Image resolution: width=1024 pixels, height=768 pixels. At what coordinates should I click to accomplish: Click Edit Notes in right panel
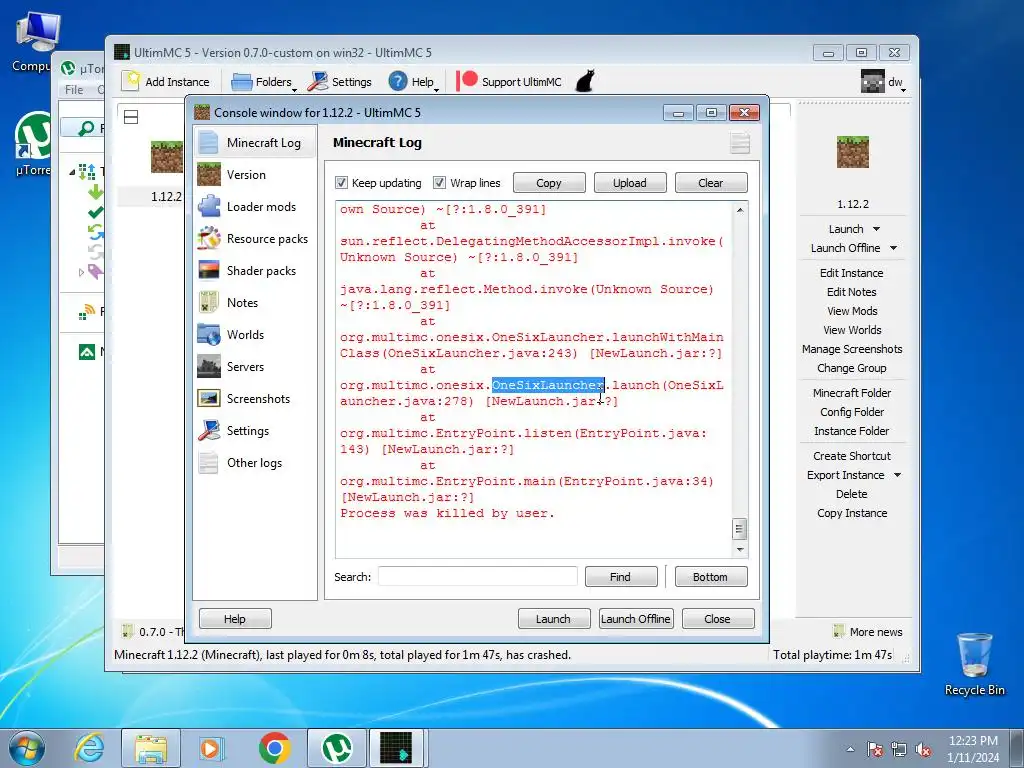point(852,292)
